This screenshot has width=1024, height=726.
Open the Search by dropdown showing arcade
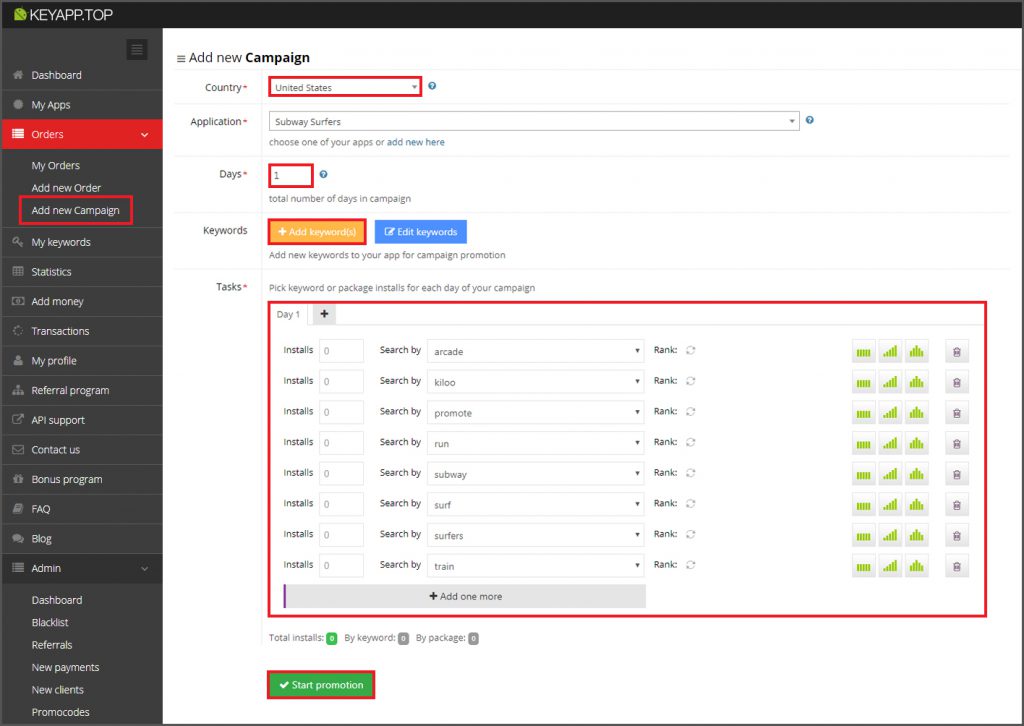[x=536, y=351]
